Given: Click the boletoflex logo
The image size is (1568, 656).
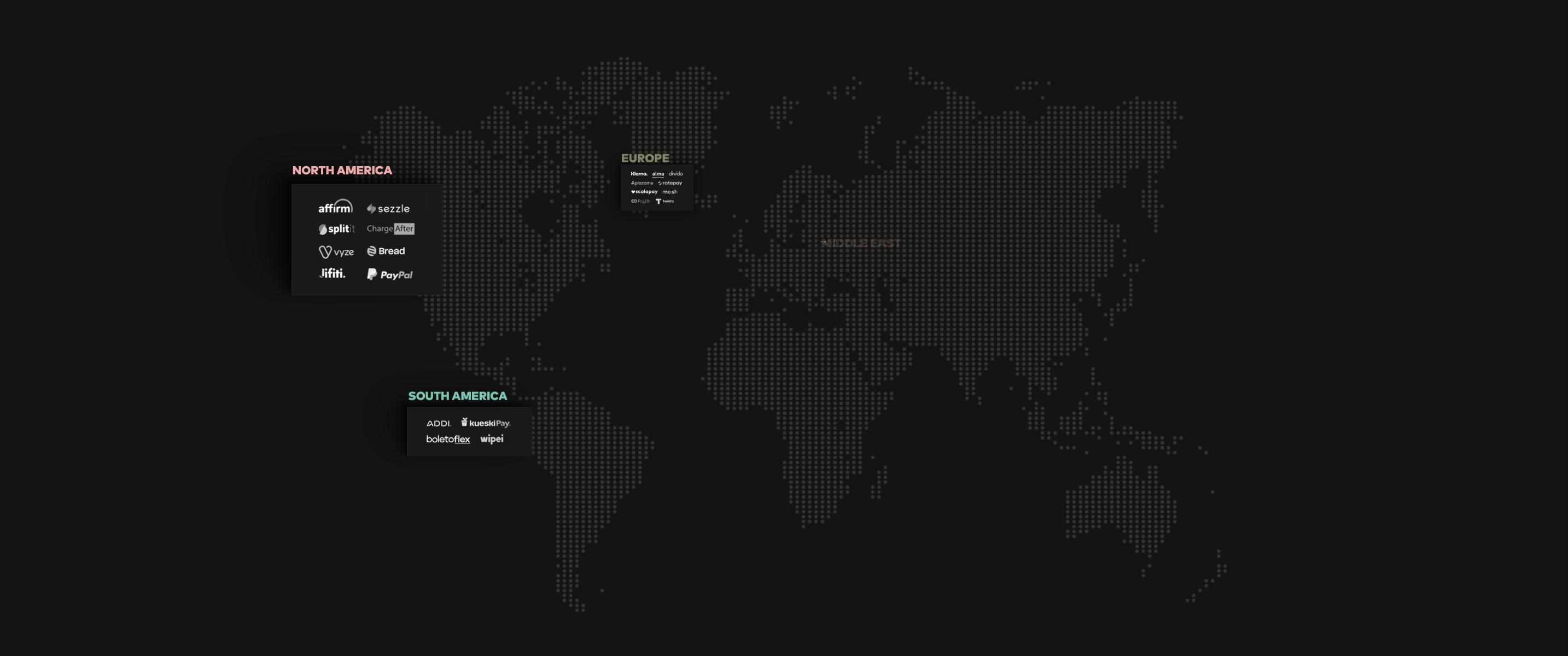Looking at the screenshot, I should click(x=448, y=439).
